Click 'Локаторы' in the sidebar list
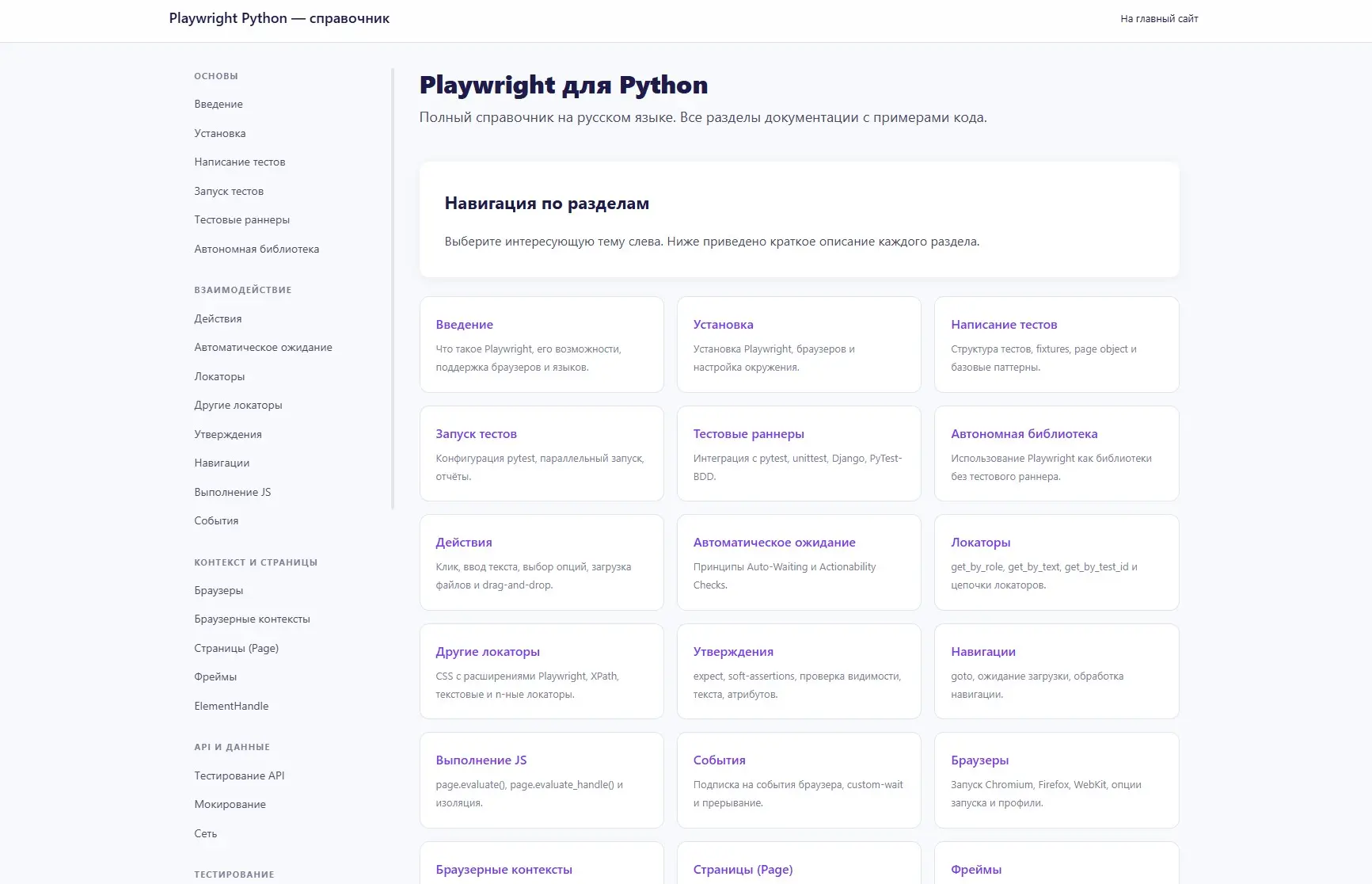This screenshot has width=1372, height=884. [219, 376]
